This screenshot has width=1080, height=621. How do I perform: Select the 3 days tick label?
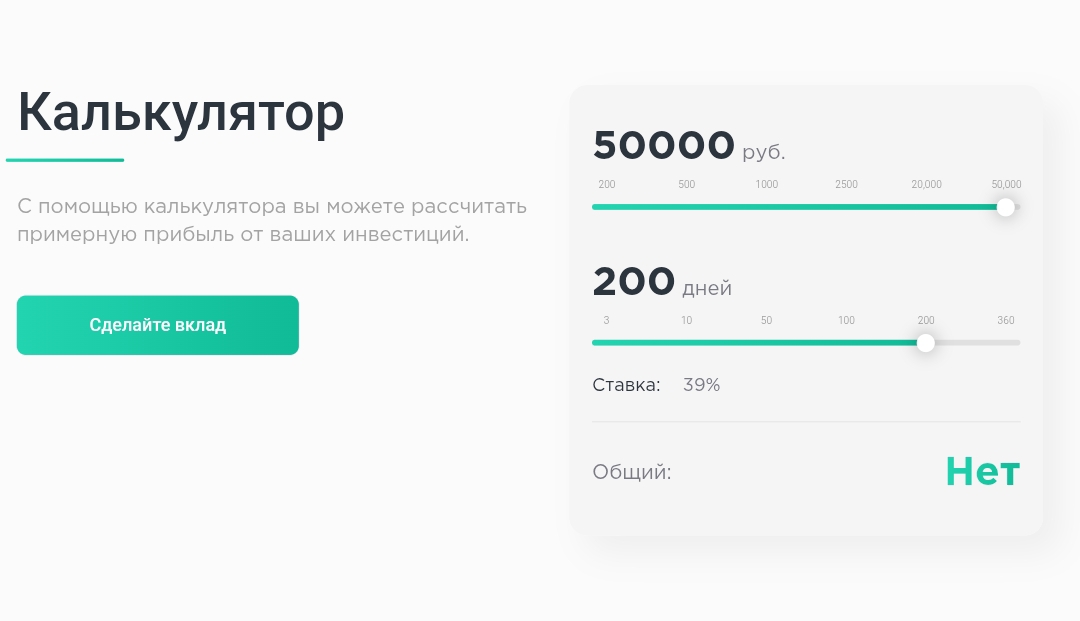coord(607,321)
